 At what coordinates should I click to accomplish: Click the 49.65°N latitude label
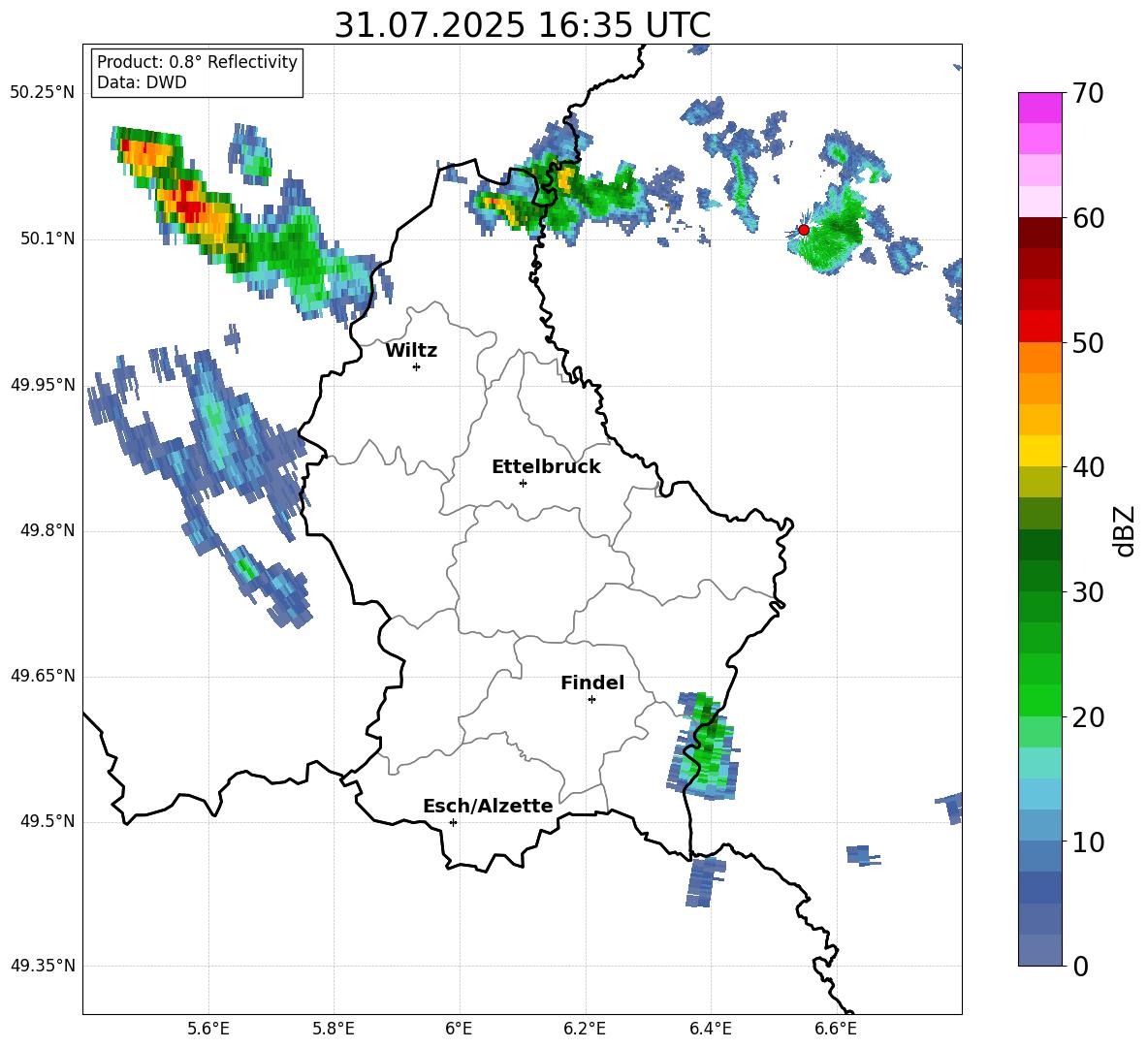click(x=43, y=676)
